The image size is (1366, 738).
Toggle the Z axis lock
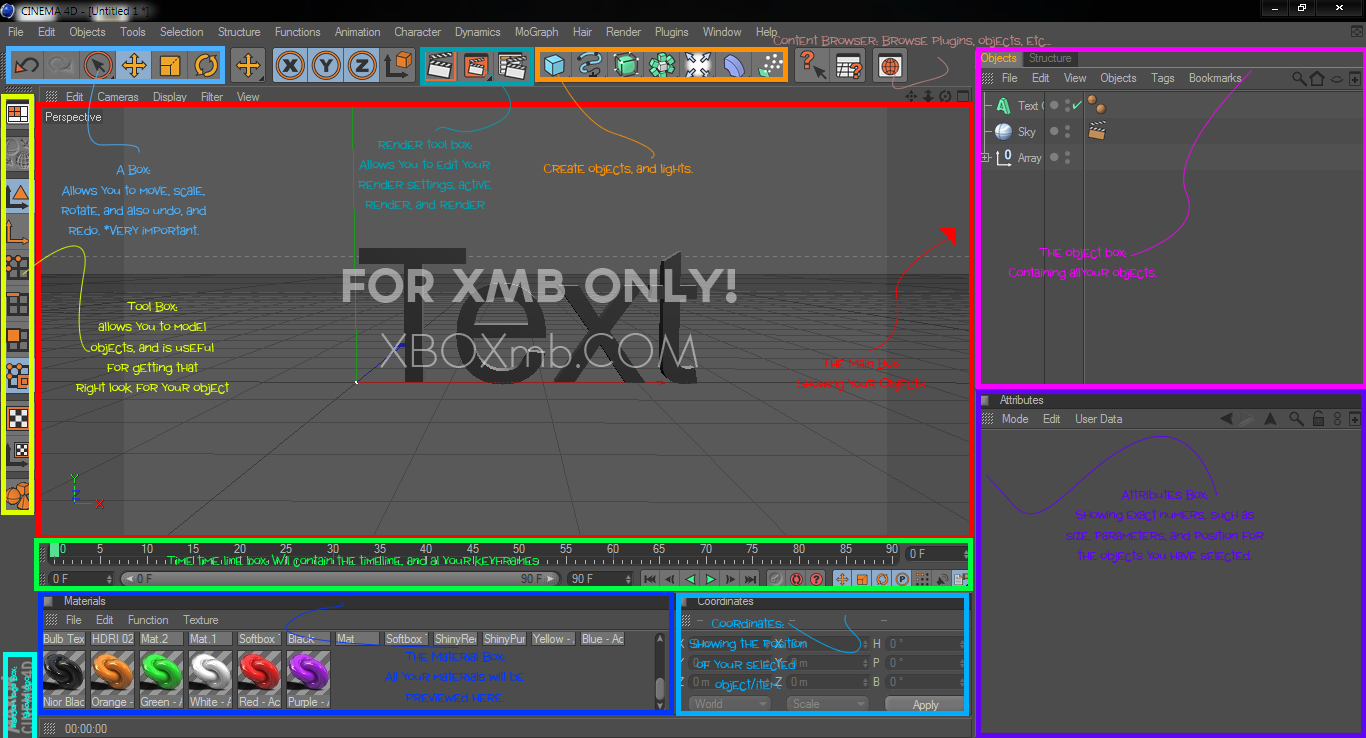tap(361, 66)
